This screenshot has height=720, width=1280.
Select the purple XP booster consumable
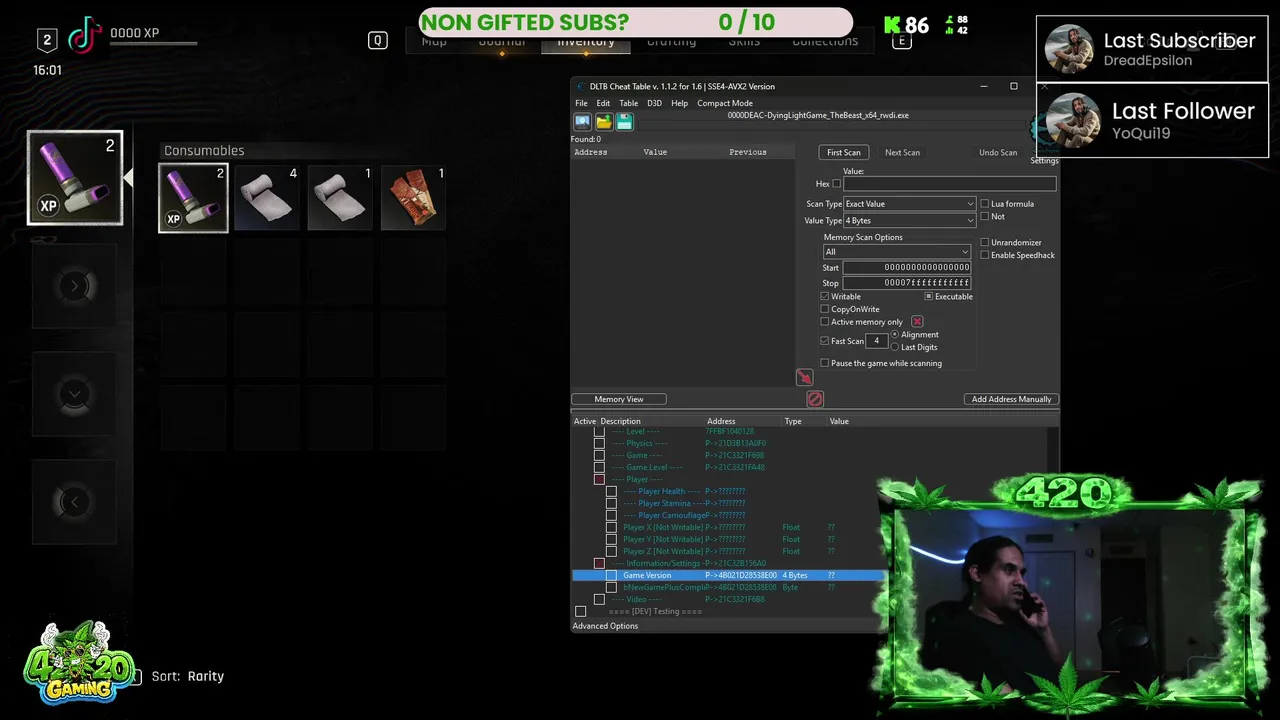[x=193, y=197]
